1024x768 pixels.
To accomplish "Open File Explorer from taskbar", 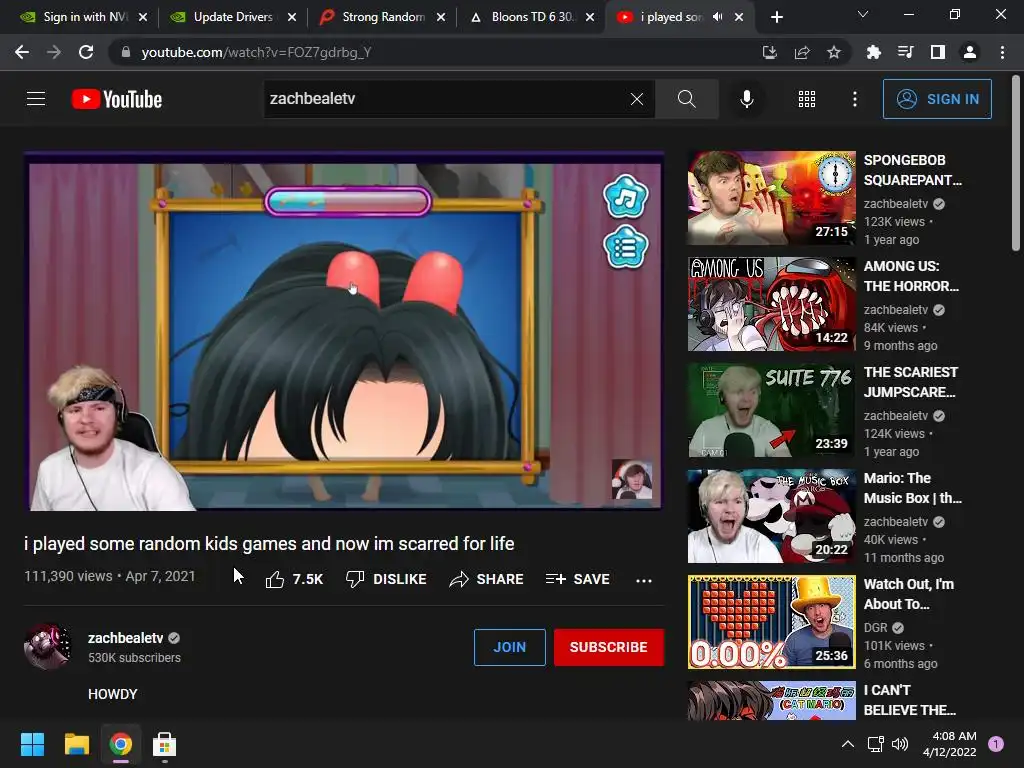I will tap(76, 744).
